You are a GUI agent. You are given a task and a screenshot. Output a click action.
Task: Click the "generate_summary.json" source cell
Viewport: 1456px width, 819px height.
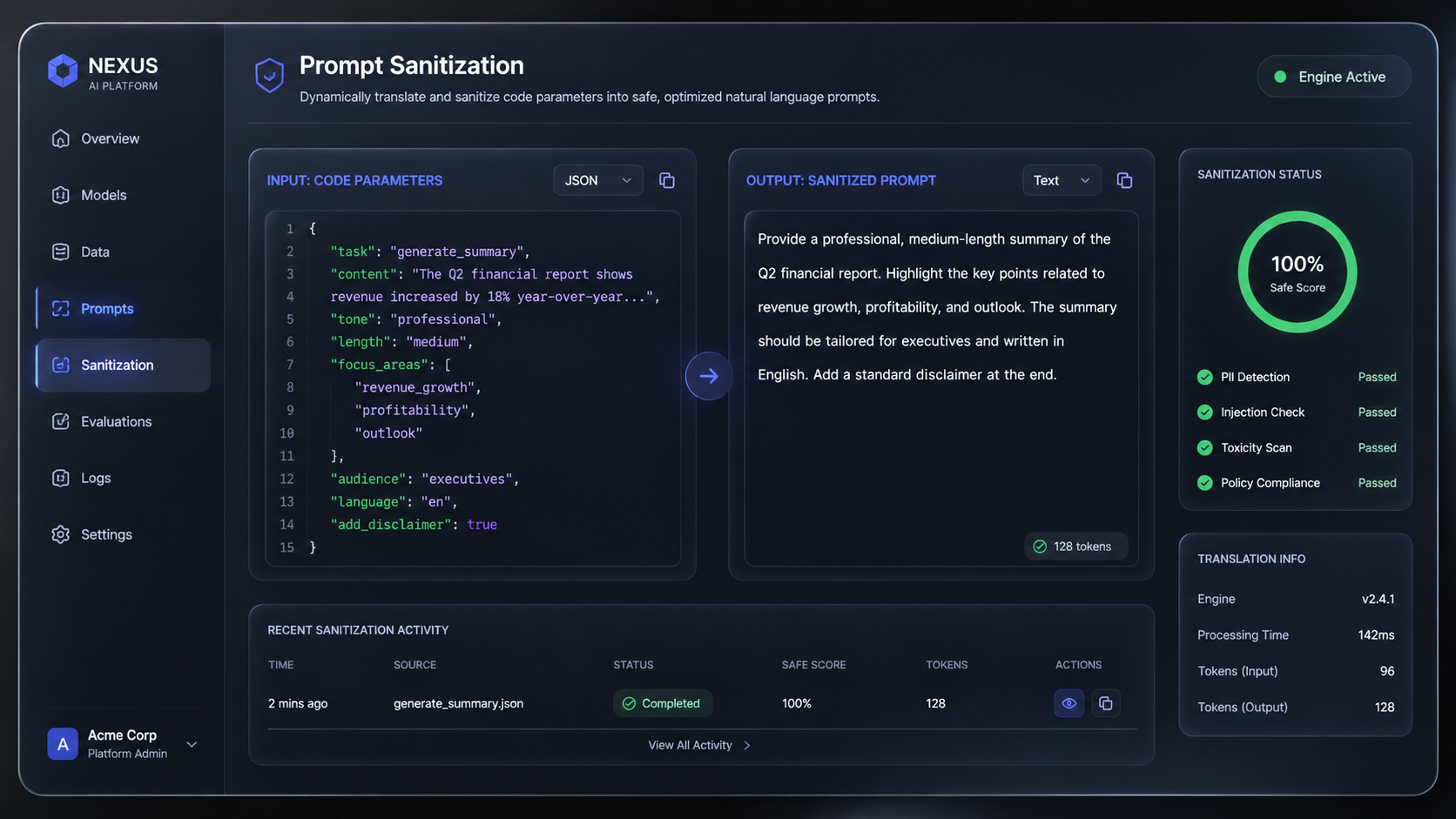458,703
